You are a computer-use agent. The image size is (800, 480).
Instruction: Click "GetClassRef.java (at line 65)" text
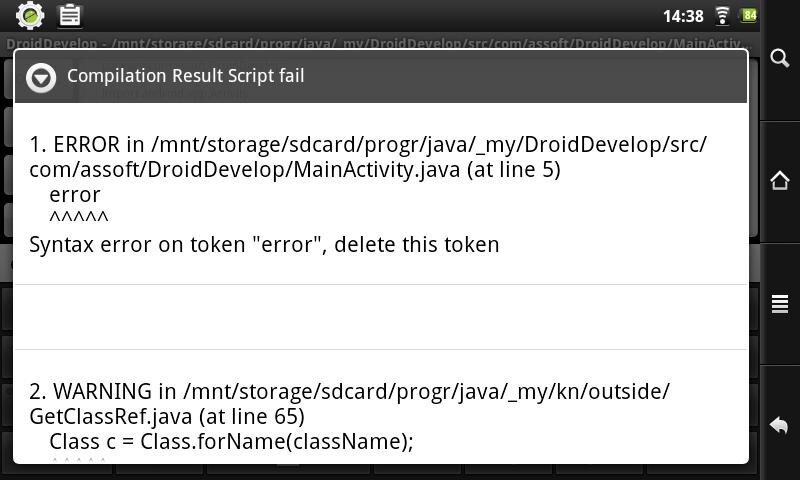167,416
